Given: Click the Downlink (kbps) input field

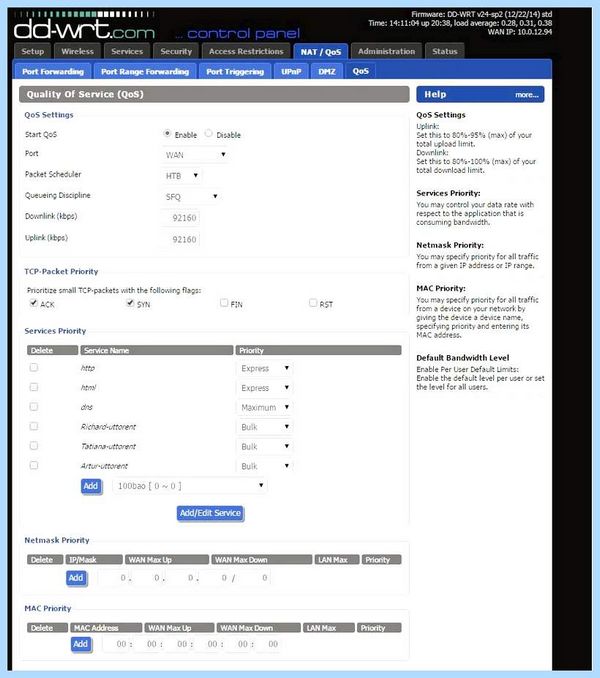Looking at the screenshot, I should tap(180, 217).
